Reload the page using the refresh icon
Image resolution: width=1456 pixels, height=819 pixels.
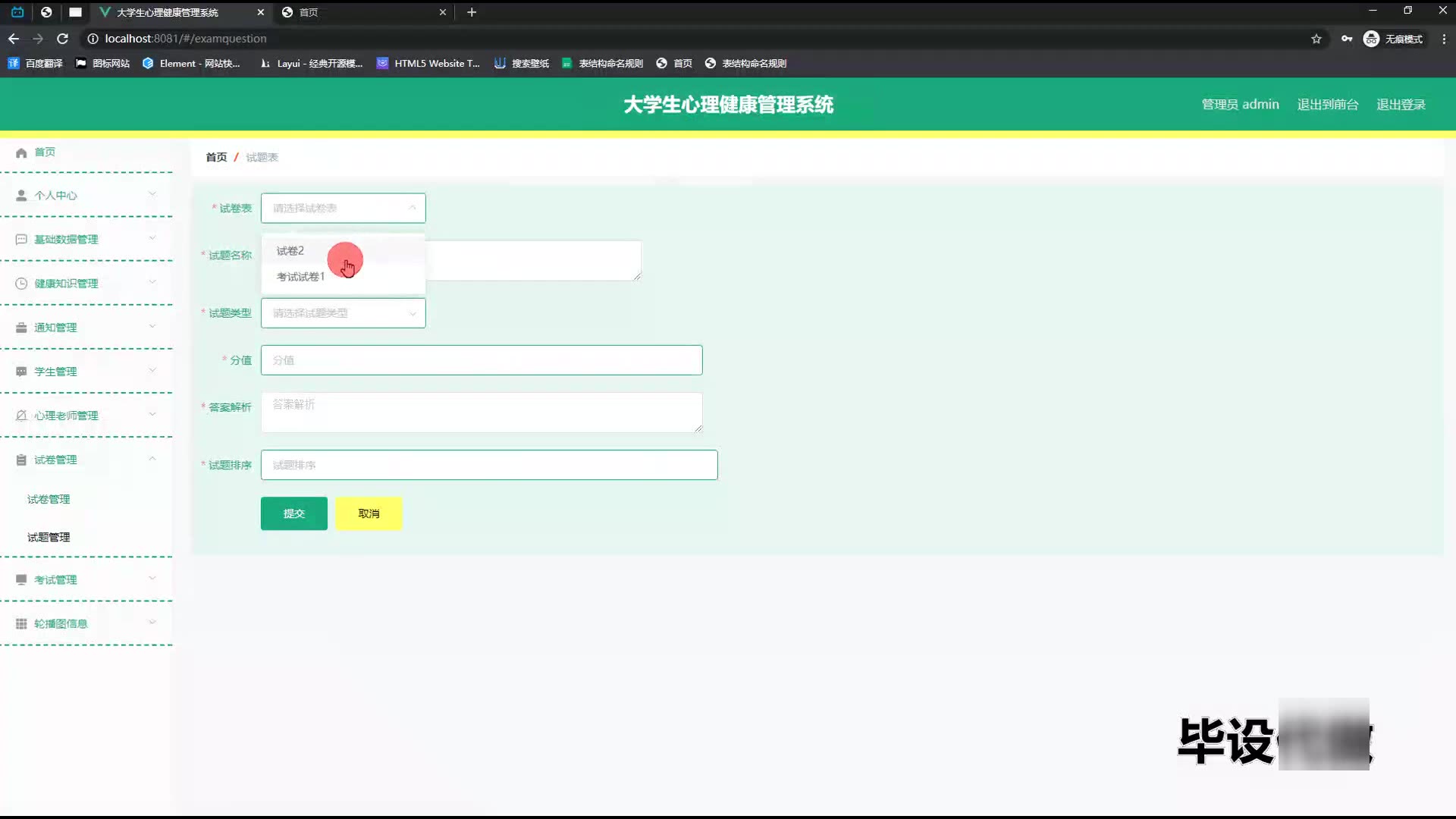click(63, 39)
